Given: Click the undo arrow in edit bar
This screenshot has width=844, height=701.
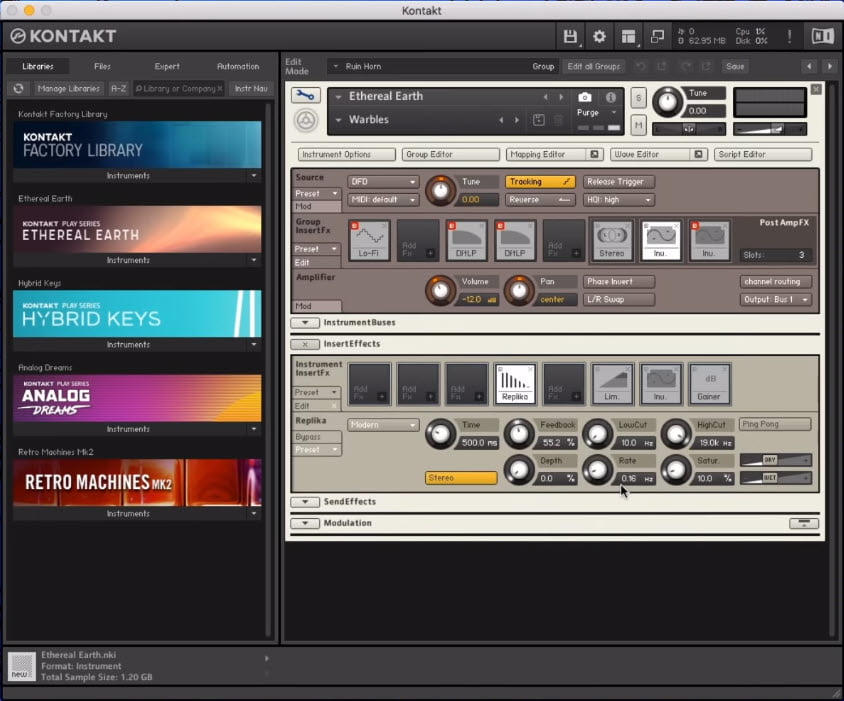Looking at the screenshot, I should [x=640, y=66].
